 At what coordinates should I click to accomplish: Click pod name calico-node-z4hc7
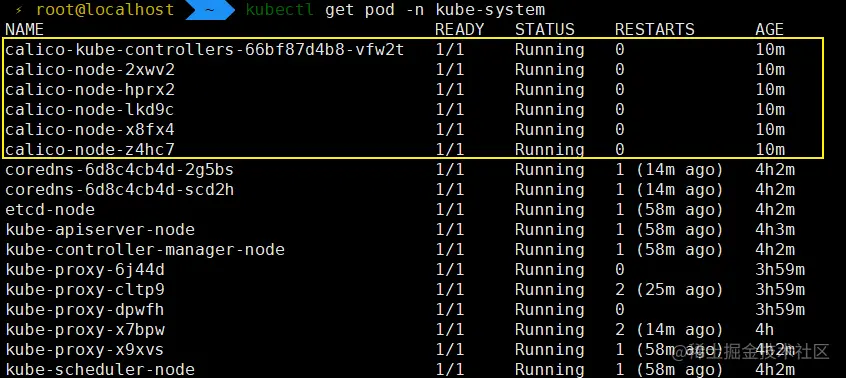click(x=90, y=149)
